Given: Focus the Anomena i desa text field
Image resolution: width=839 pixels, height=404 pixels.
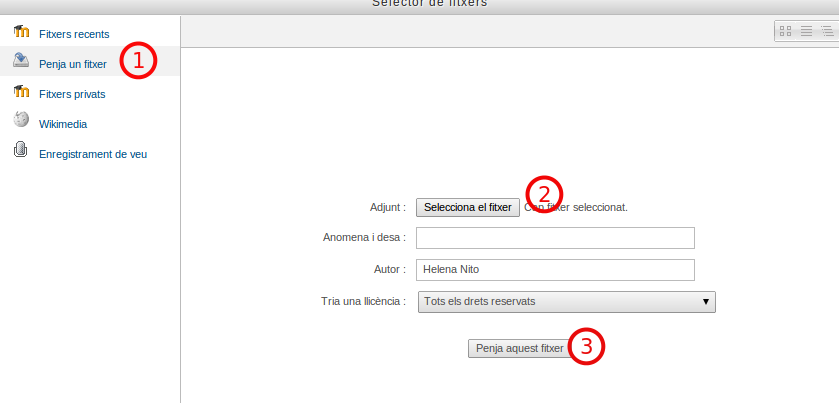Looking at the screenshot, I should pyautogui.click(x=555, y=238).
